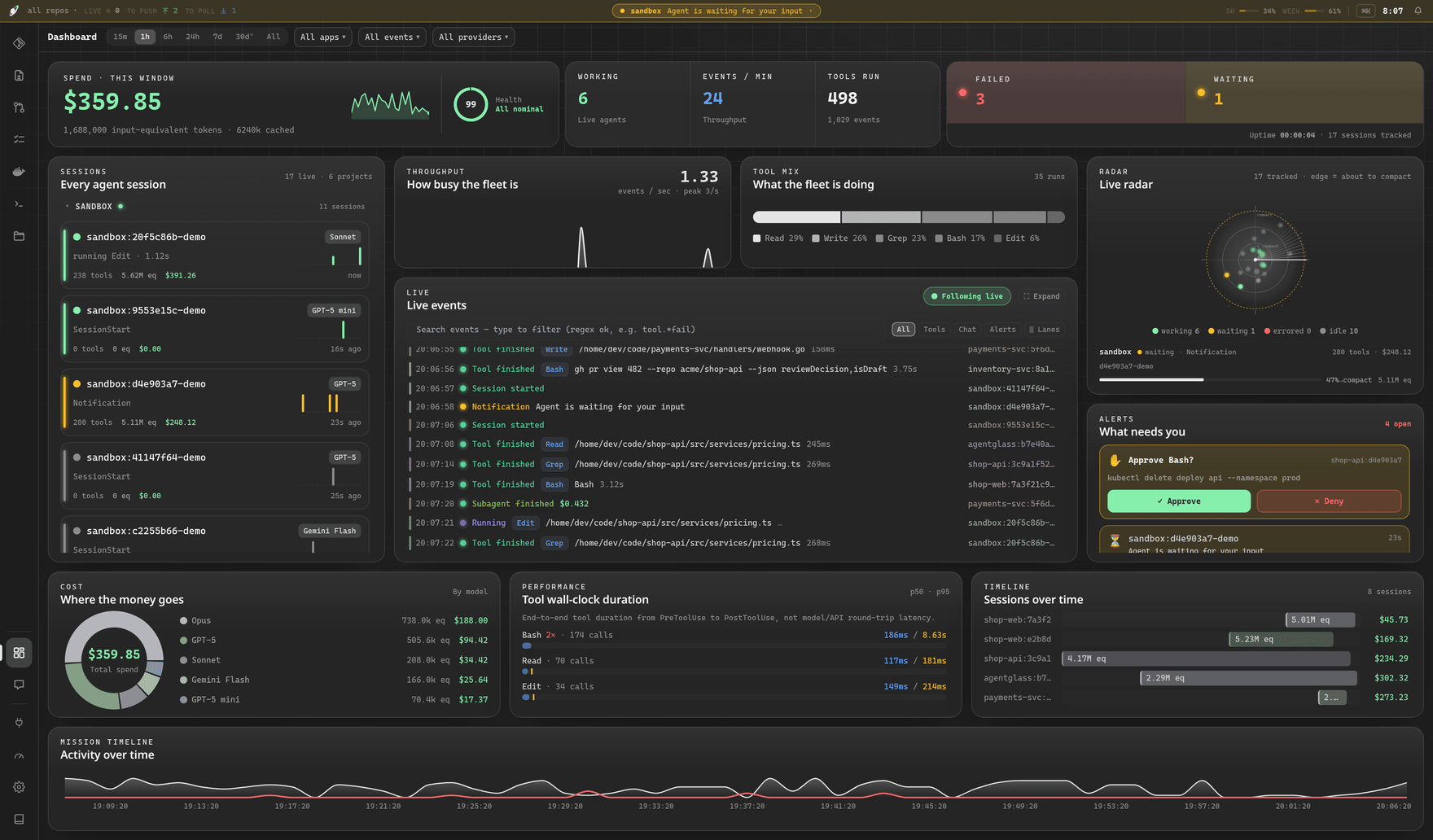Open the speedometer gauge sidebar icon
This screenshot has width=1433, height=840.
point(19,756)
